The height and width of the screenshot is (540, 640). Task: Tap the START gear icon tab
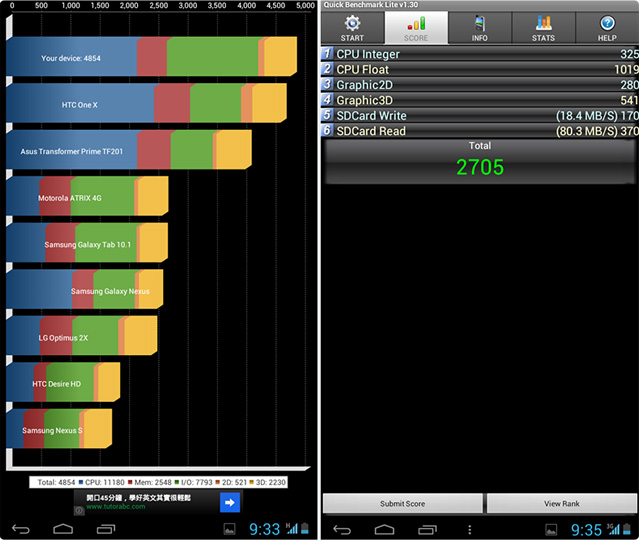[x=352, y=28]
